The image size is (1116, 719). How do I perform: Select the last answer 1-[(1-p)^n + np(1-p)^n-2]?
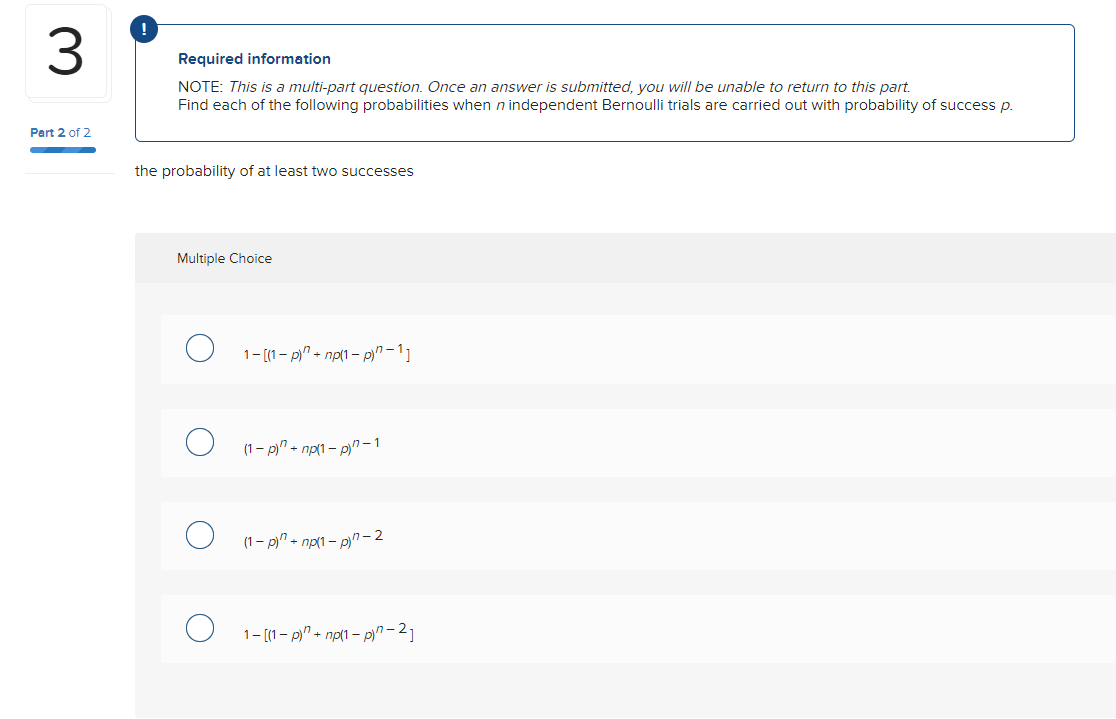[200, 628]
